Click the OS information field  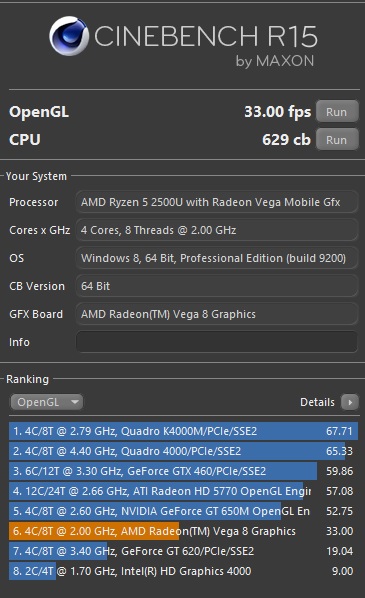click(217, 258)
